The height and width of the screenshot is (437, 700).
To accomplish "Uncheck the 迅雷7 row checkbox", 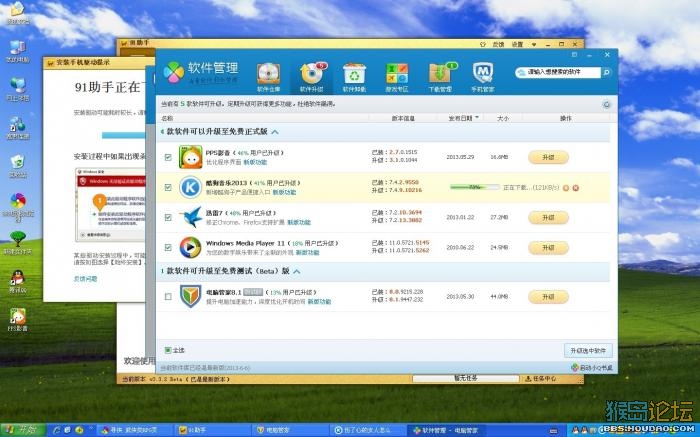I will (168, 217).
